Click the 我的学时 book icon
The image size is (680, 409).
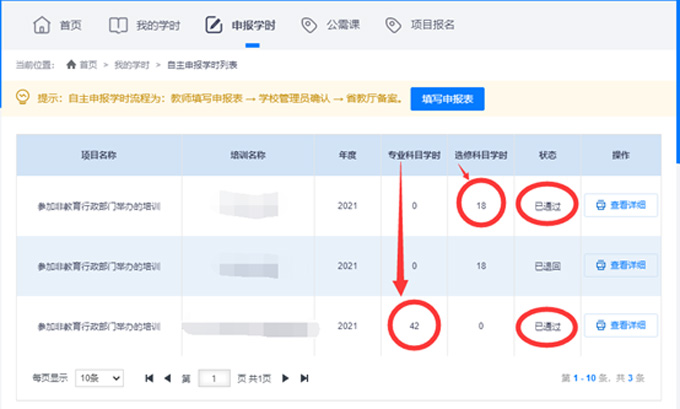tap(118, 24)
